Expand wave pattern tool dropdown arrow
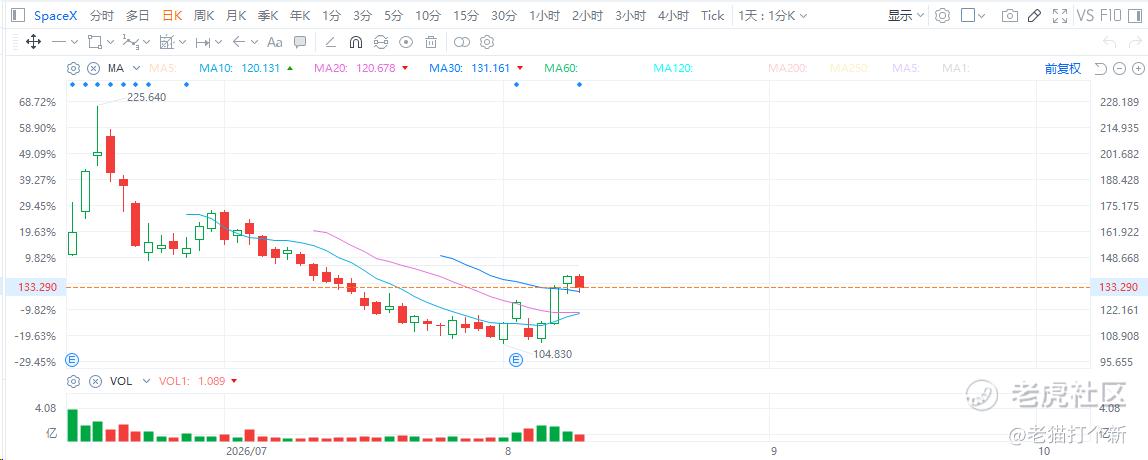Viewport: 1148px width, 460px height. click(x=146, y=42)
